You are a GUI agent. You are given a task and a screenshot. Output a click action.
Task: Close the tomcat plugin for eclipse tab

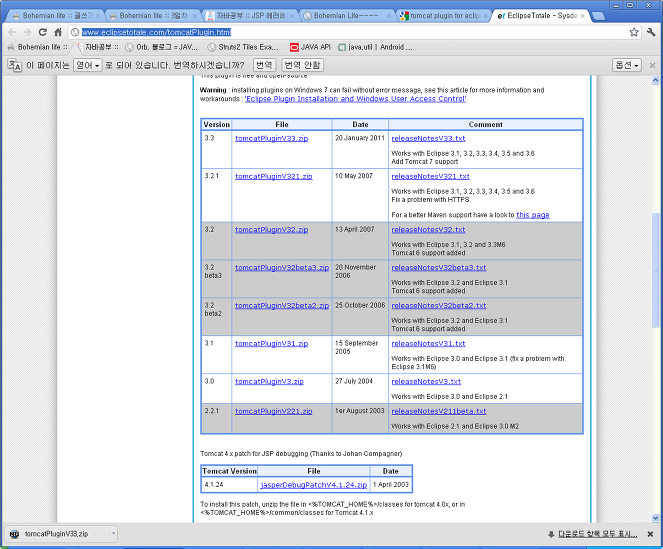485,16
